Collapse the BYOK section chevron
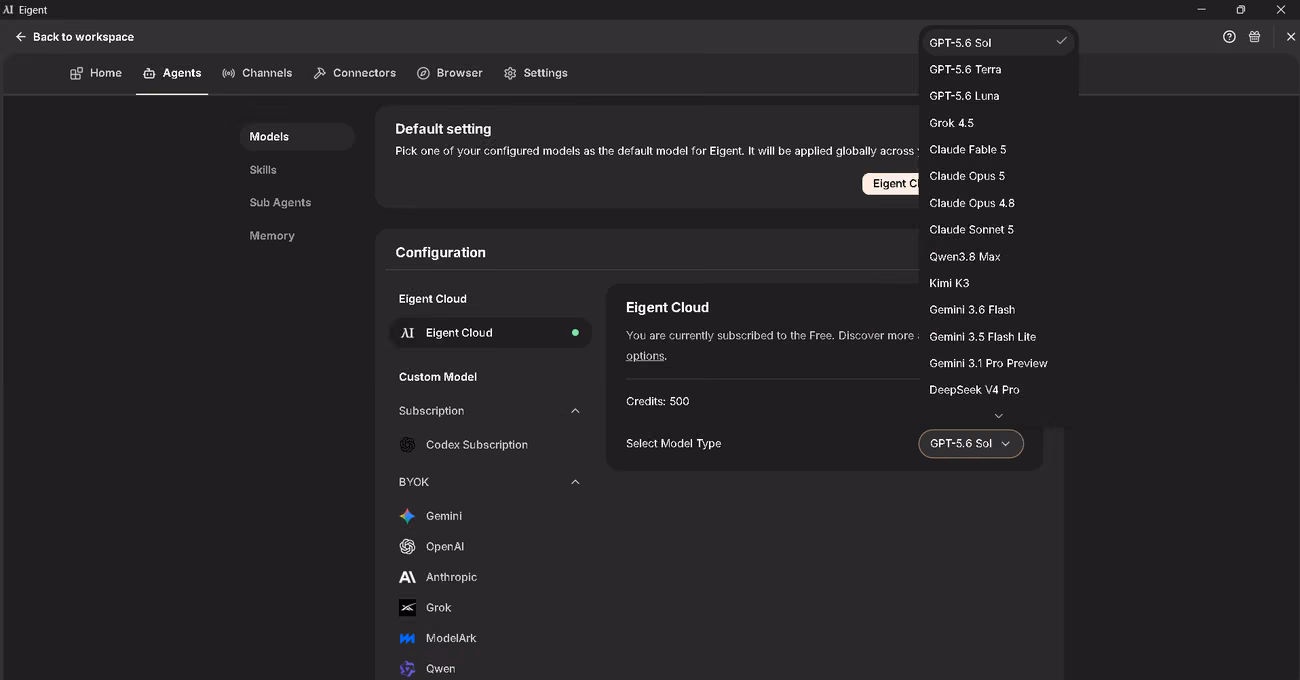 (575, 482)
